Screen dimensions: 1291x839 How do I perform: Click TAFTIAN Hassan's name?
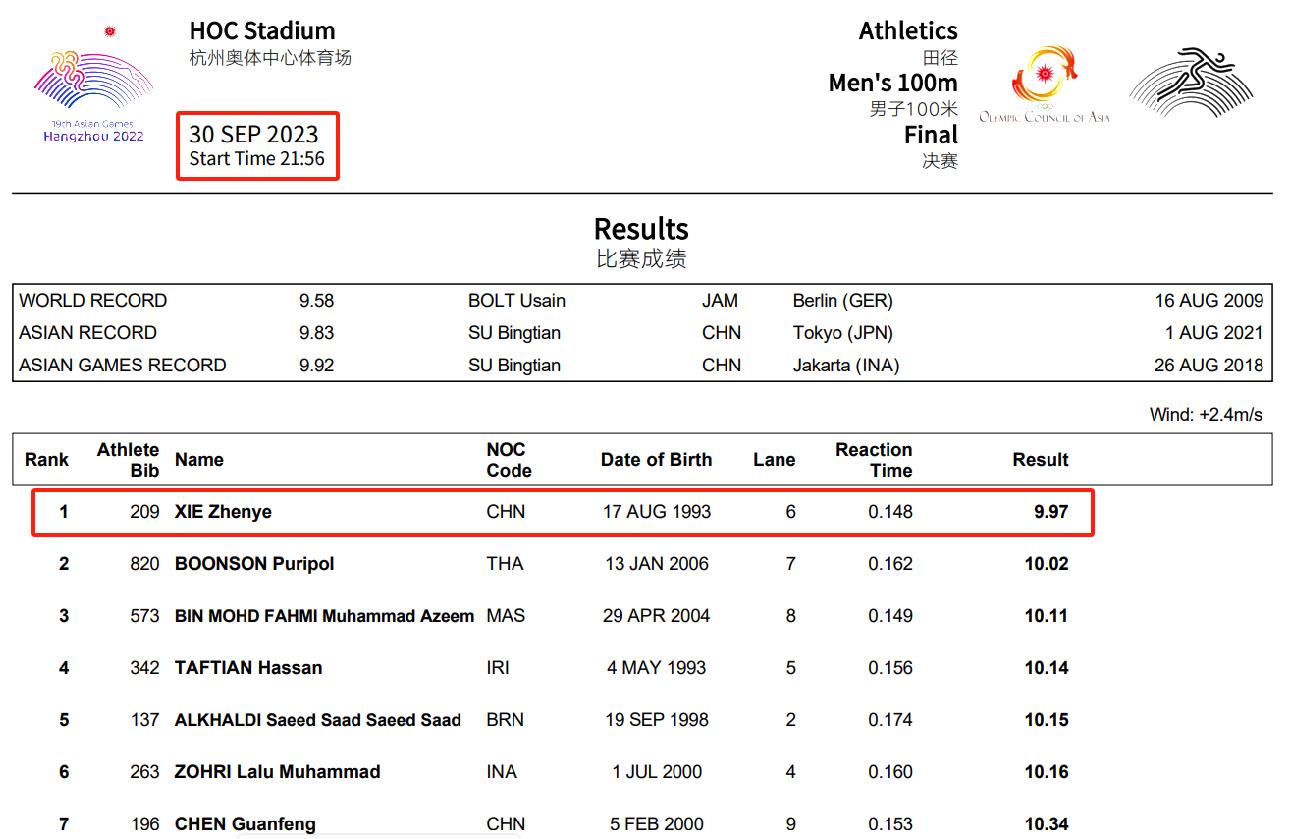coord(248,668)
